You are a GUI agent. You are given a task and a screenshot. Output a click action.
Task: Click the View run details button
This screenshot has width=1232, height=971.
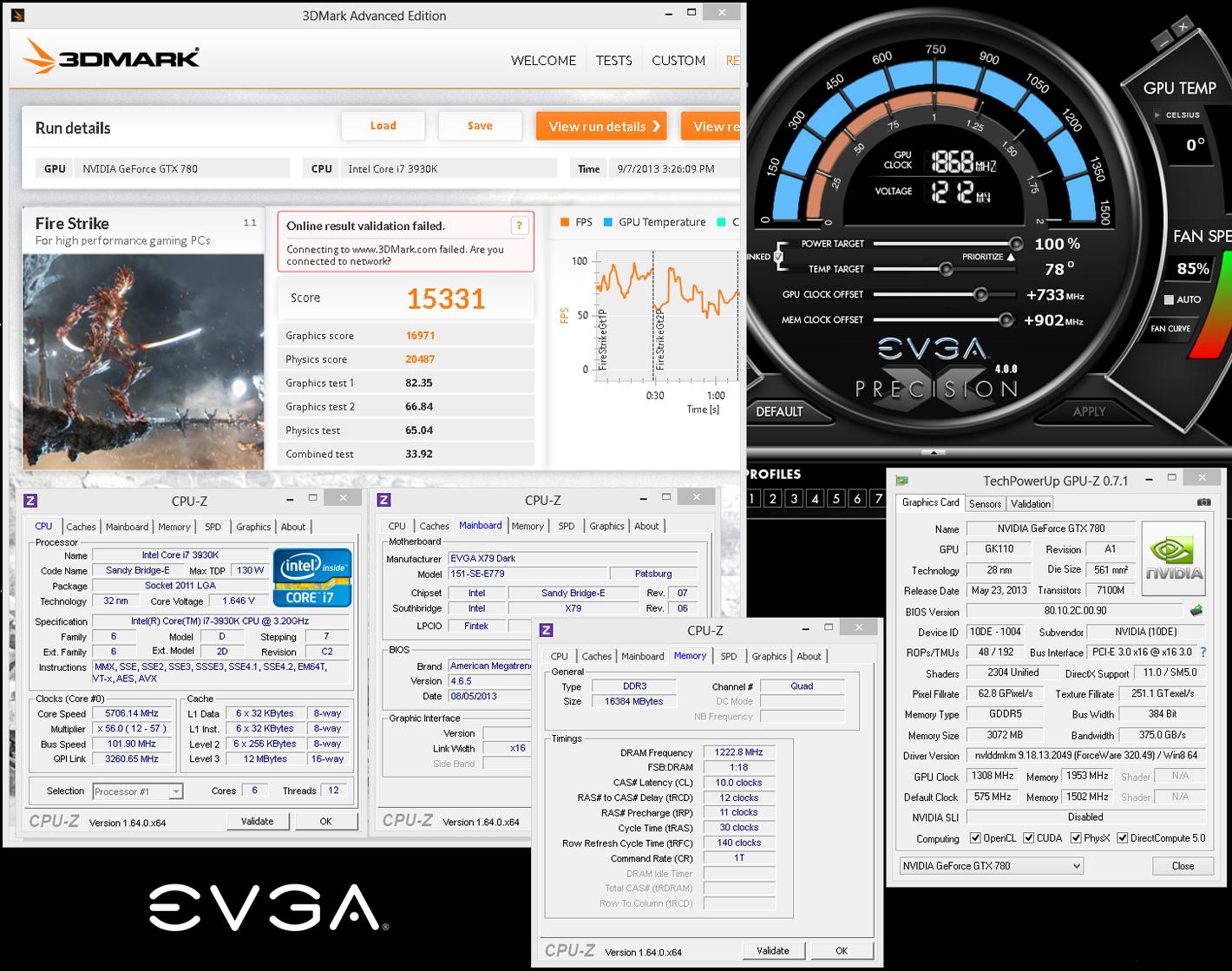click(601, 127)
